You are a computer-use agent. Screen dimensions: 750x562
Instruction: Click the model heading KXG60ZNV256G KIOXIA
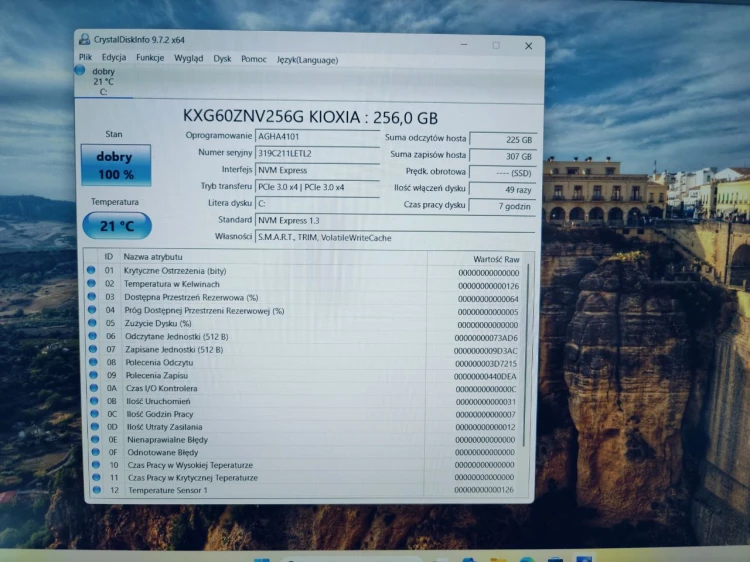coord(271,116)
